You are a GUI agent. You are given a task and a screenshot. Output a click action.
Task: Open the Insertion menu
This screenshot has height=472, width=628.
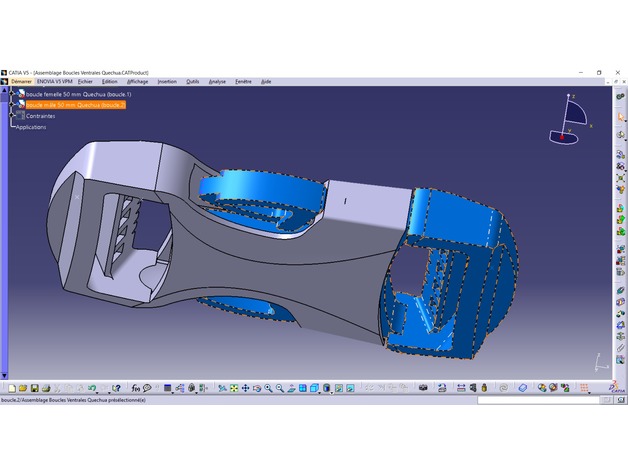tap(166, 81)
